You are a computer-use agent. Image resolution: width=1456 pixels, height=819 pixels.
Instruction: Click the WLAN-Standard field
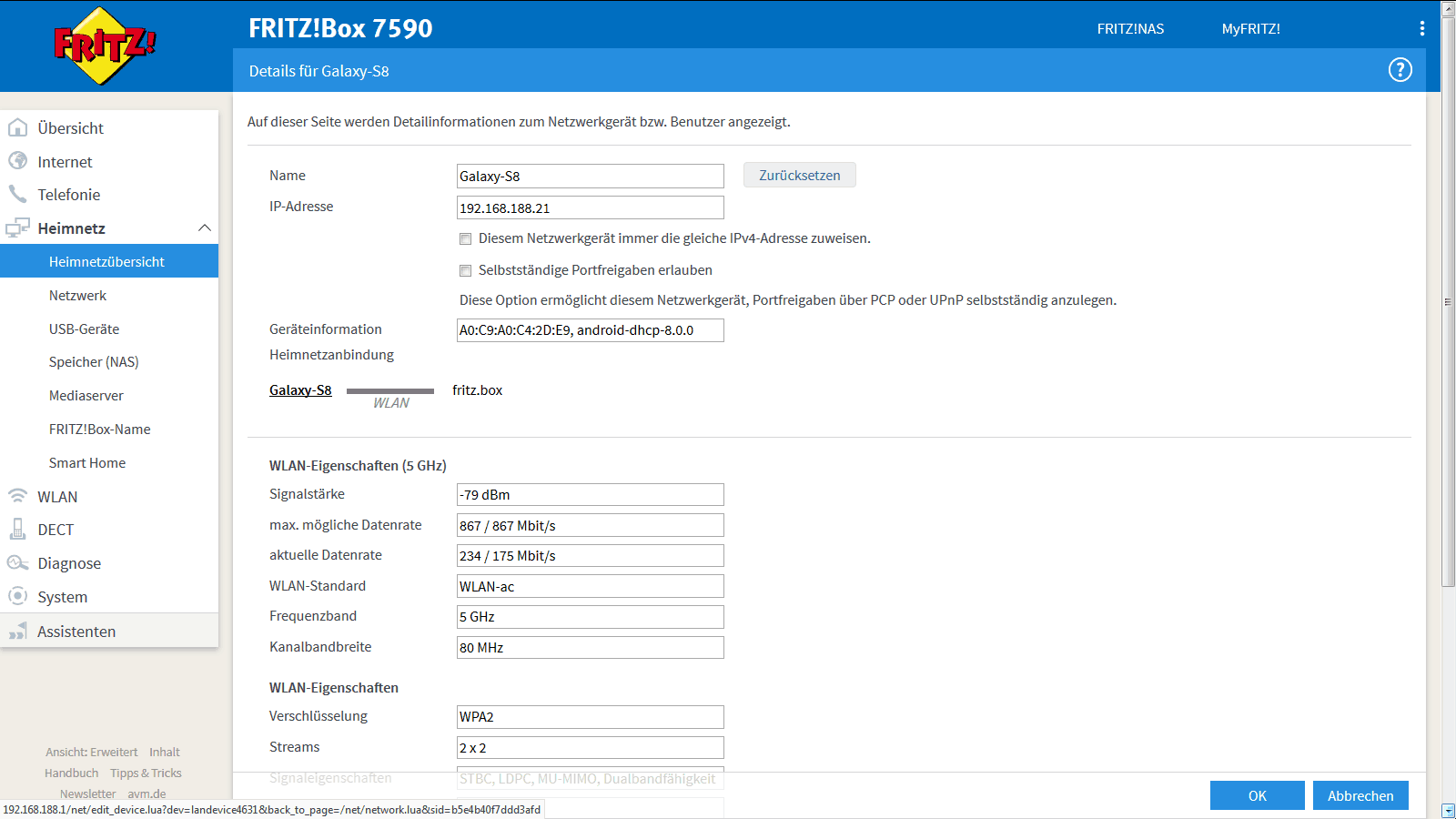pos(590,586)
